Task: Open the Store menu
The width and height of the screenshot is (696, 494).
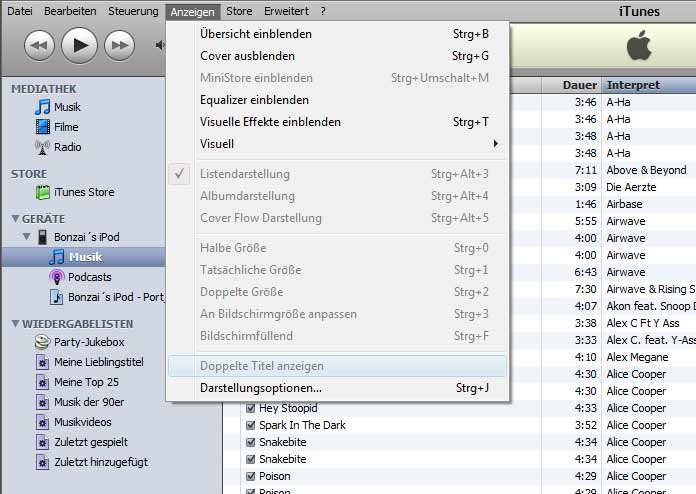Action: 239,11
